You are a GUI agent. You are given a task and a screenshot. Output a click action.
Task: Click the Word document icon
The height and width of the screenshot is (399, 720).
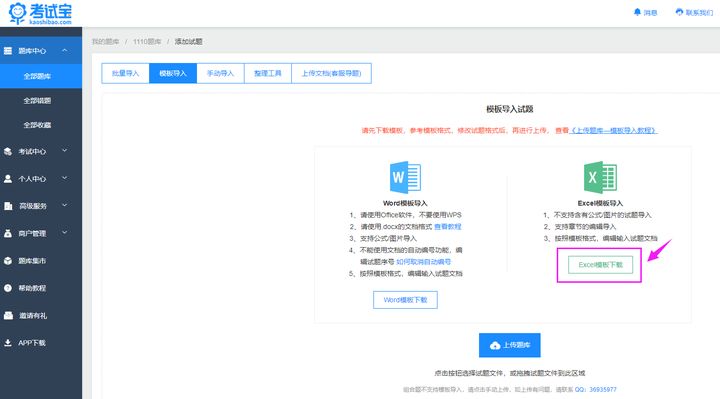[405, 177]
